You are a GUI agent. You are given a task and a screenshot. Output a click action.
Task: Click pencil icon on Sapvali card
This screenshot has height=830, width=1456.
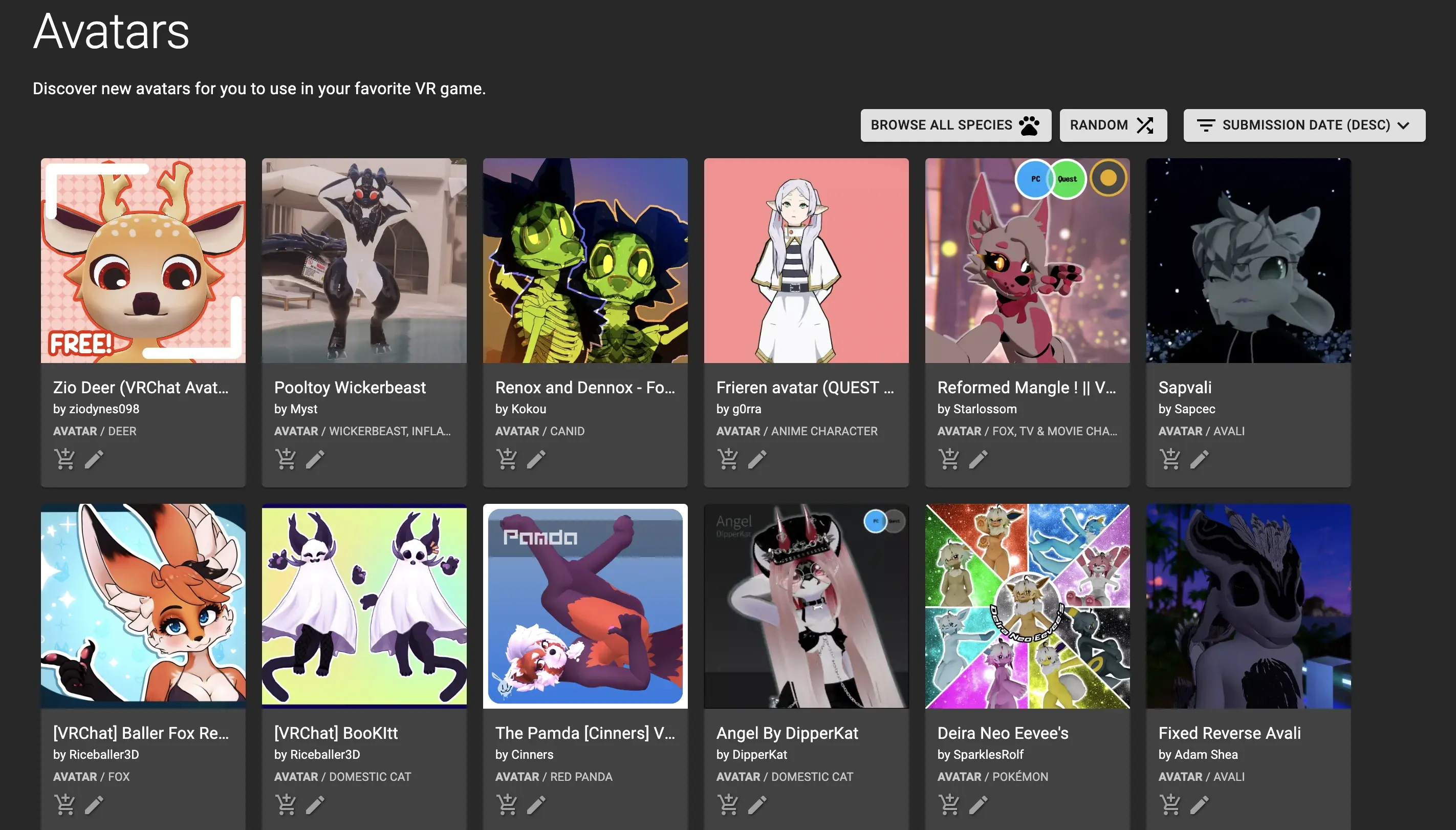pos(1199,459)
